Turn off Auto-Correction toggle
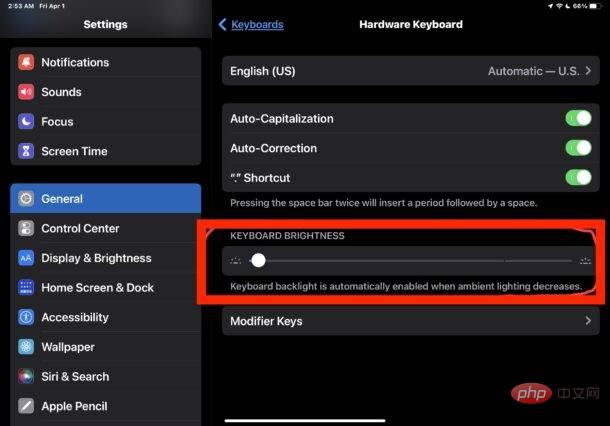 (x=578, y=148)
